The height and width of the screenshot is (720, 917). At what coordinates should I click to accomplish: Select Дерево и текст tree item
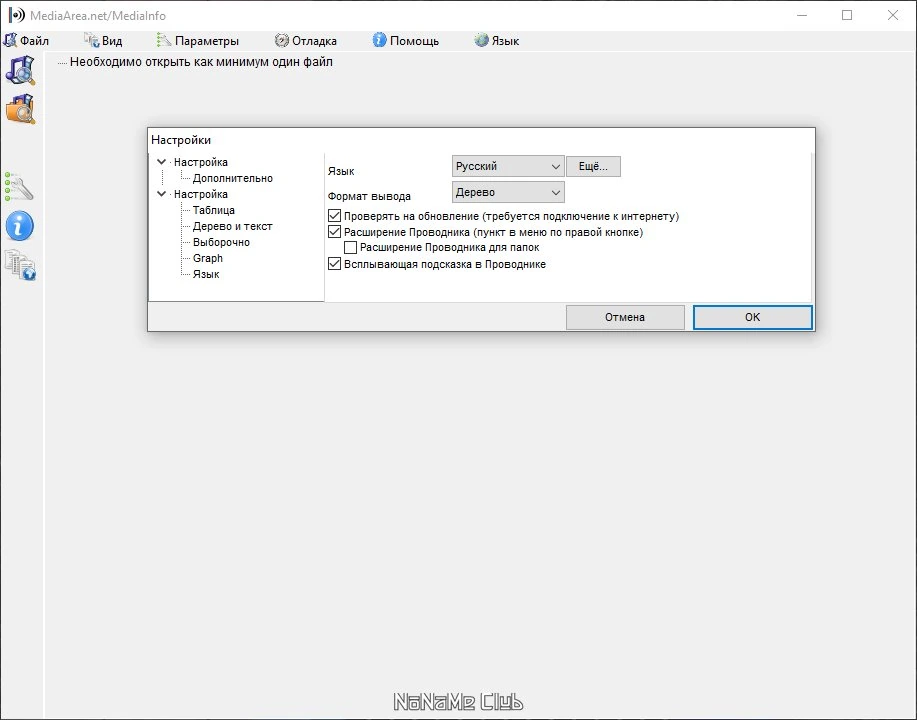click(232, 226)
